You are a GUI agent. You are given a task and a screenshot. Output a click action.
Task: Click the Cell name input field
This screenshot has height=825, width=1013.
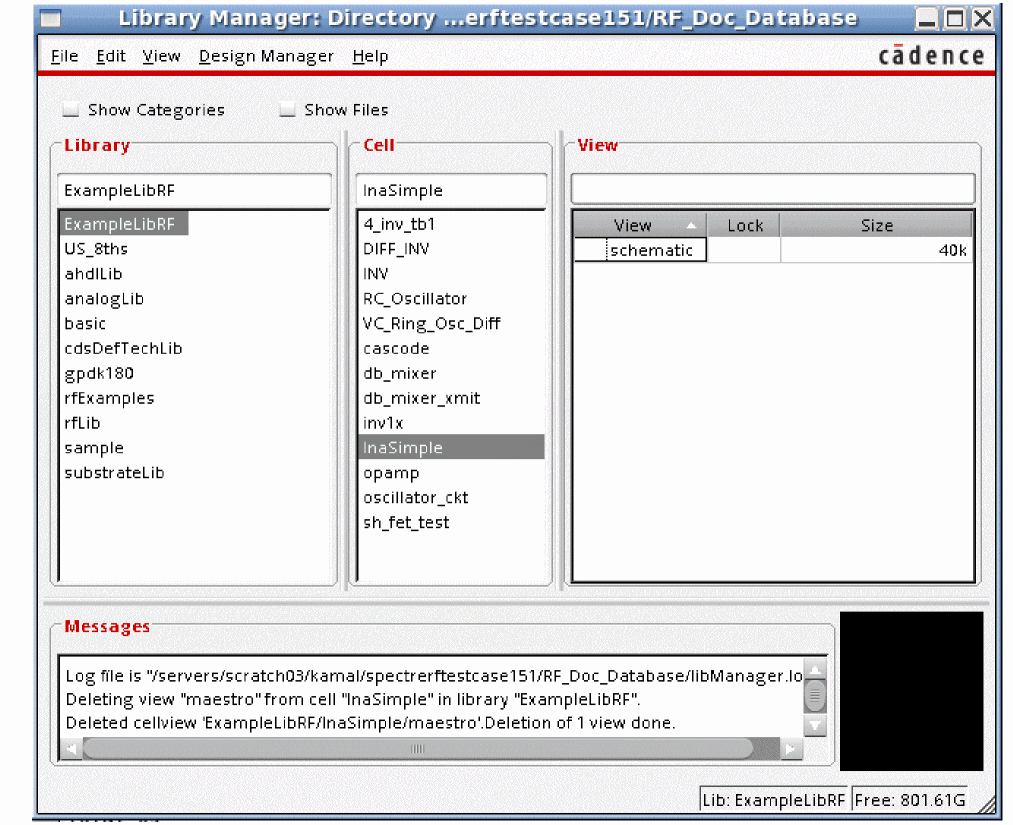[x=451, y=191]
